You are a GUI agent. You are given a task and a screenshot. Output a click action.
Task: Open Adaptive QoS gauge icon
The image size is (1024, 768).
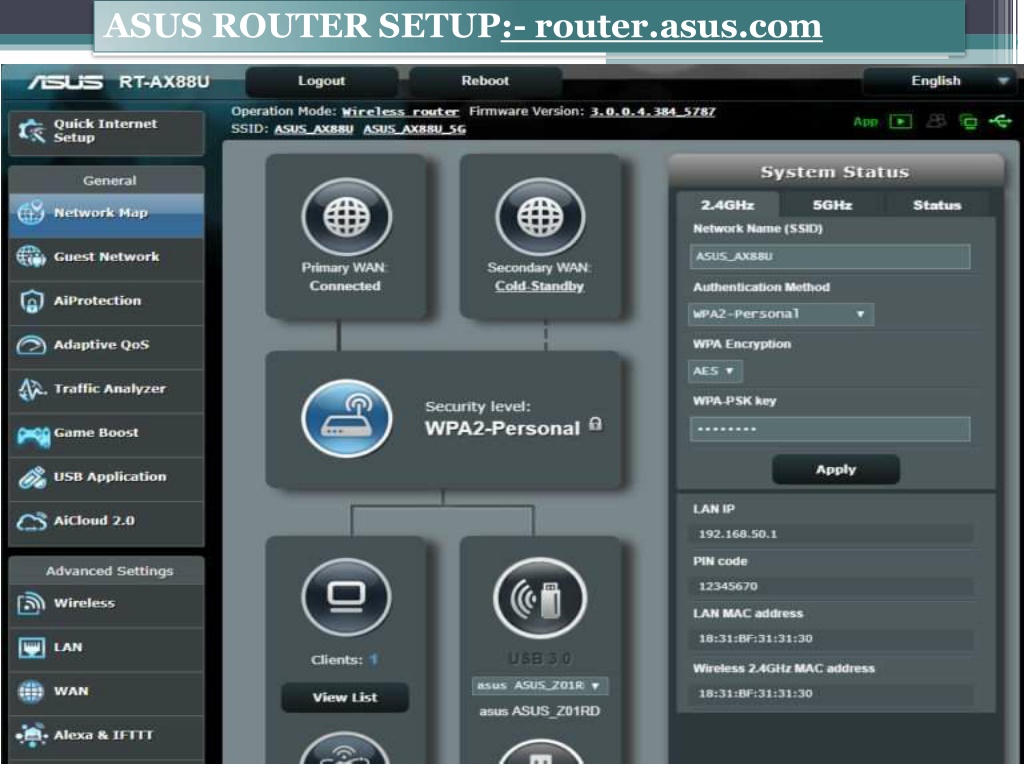point(31,345)
